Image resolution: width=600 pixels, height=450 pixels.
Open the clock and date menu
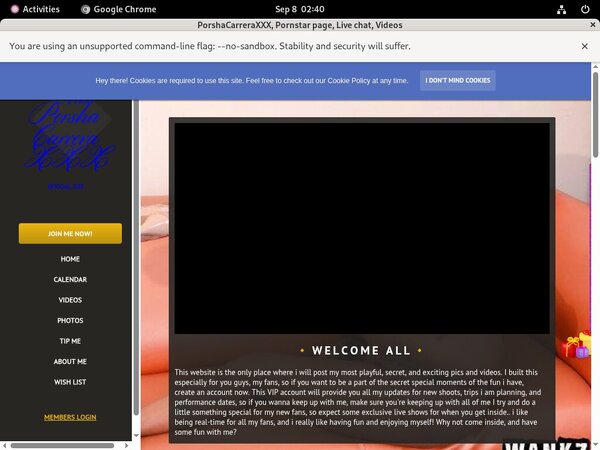[299, 9]
